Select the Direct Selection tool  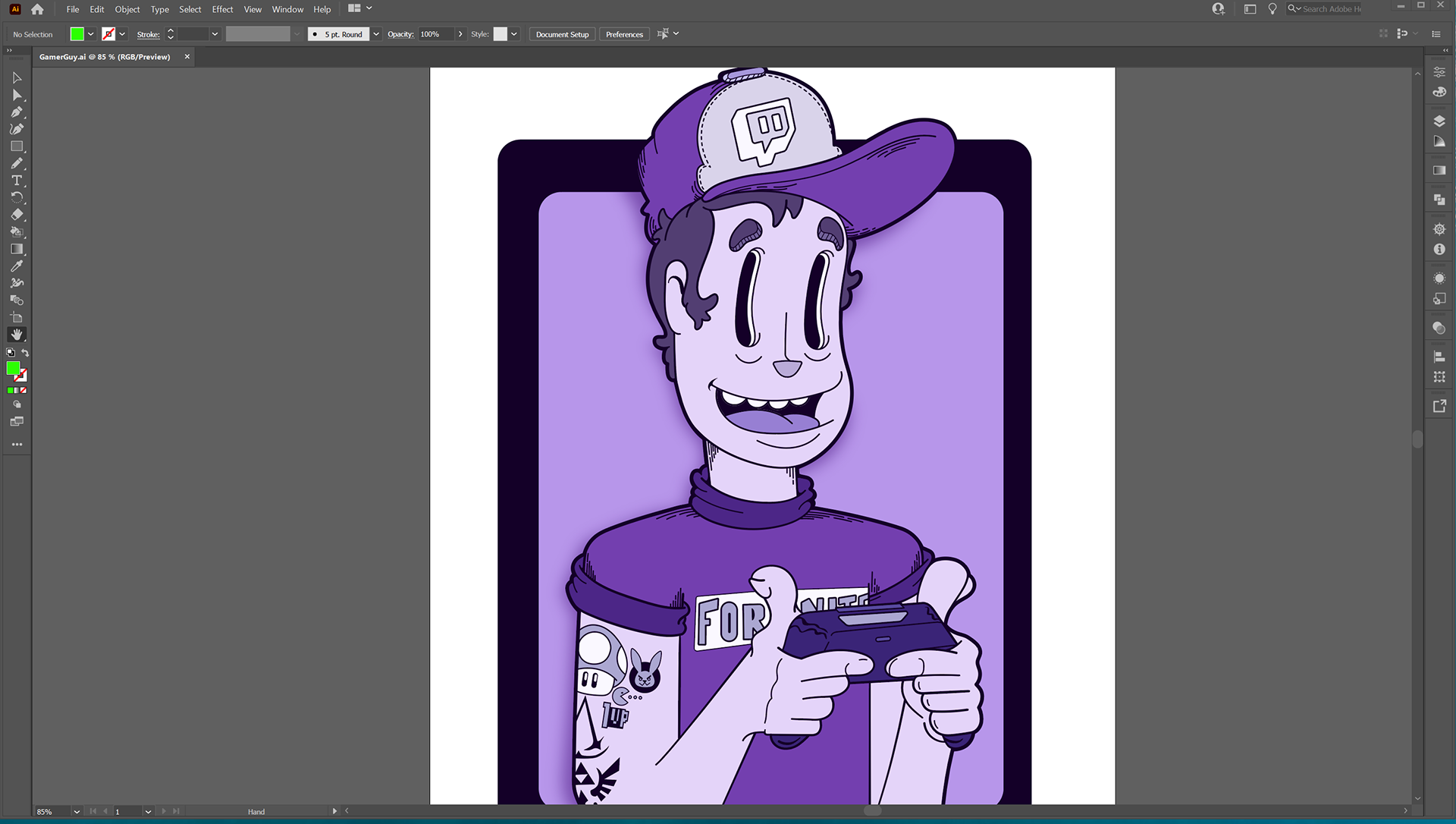[x=17, y=95]
